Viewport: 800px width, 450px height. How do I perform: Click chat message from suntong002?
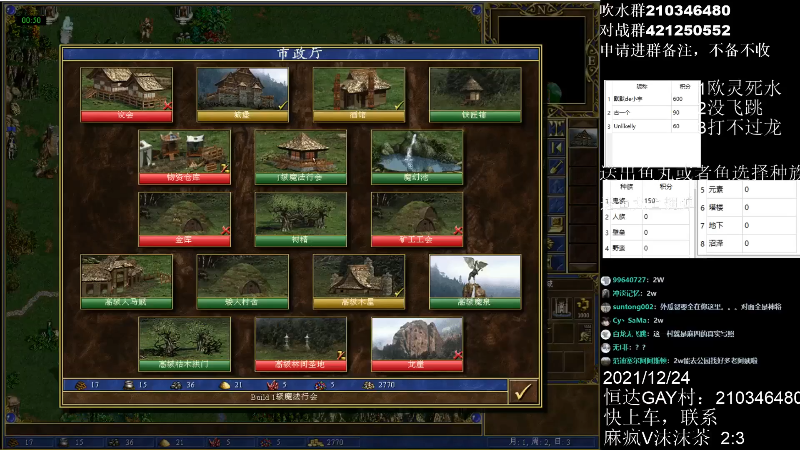pyautogui.click(x=692, y=307)
